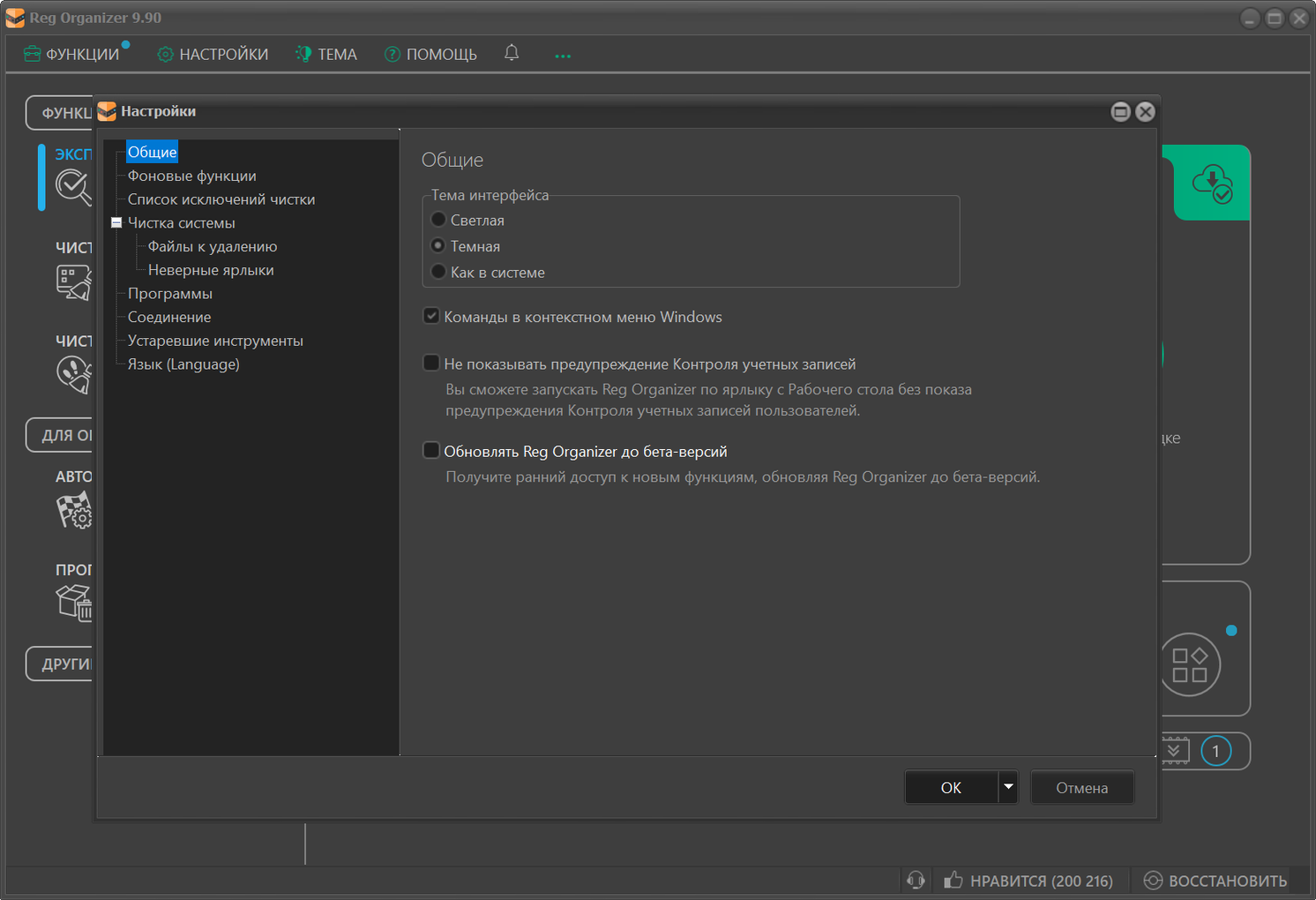Image resolution: width=1316 pixels, height=900 pixels.
Task: Uncheck Команды в контекстном меню Windows
Action: [431, 316]
